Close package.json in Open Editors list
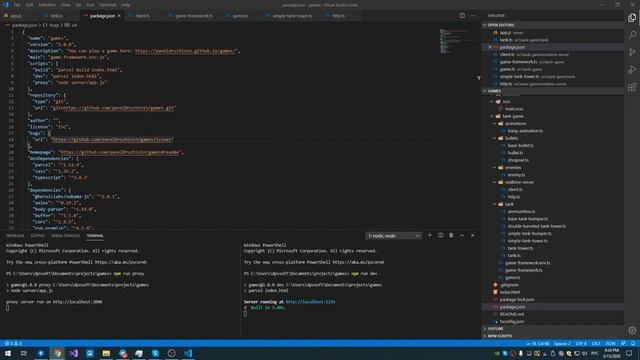This screenshot has height=360, width=640. [490, 47]
